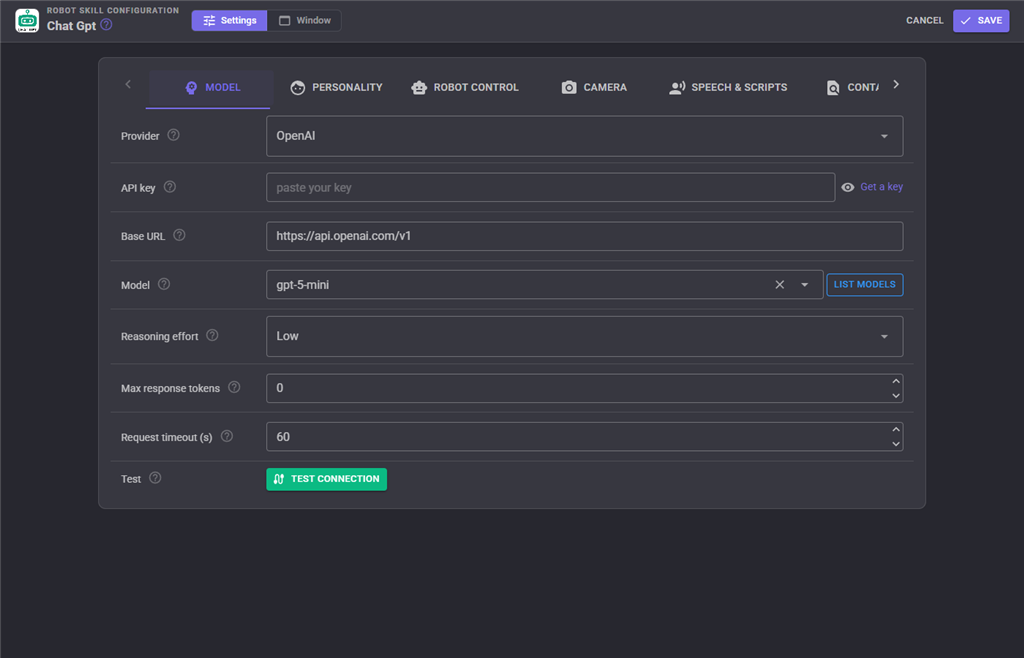Expand the Reasoning effort dropdown
The image size is (1024, 658).
point(884,337)
